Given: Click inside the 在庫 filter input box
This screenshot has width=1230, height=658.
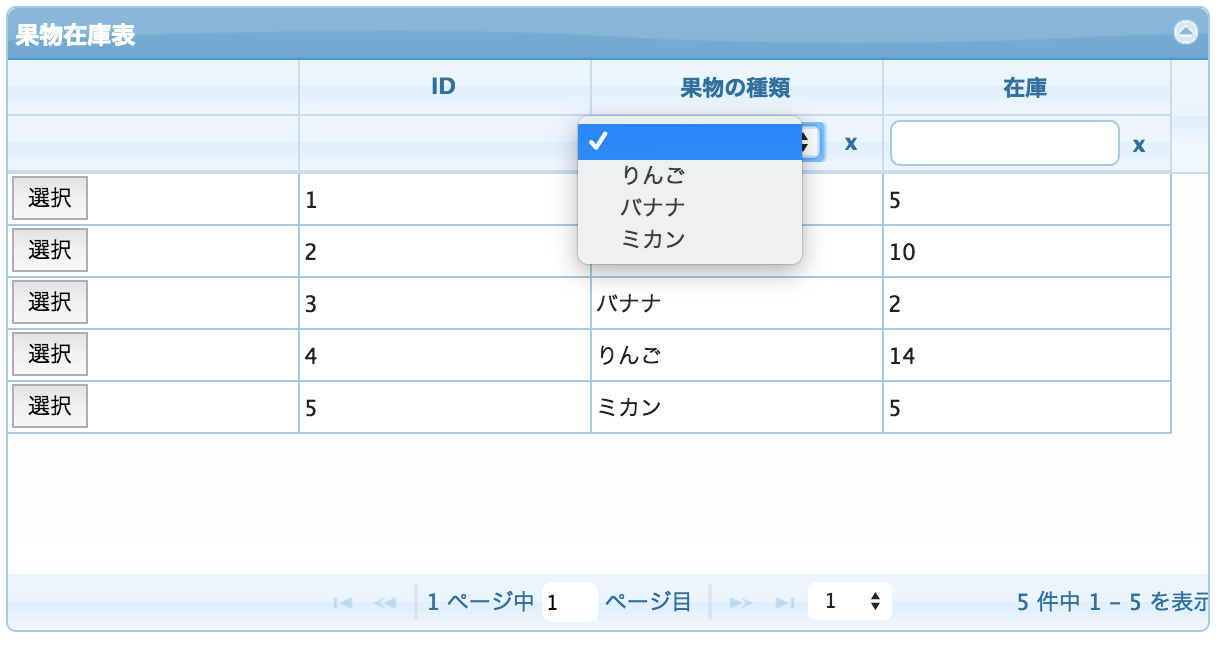Looking at the screenshot, I should click(x=1003, y=143).
